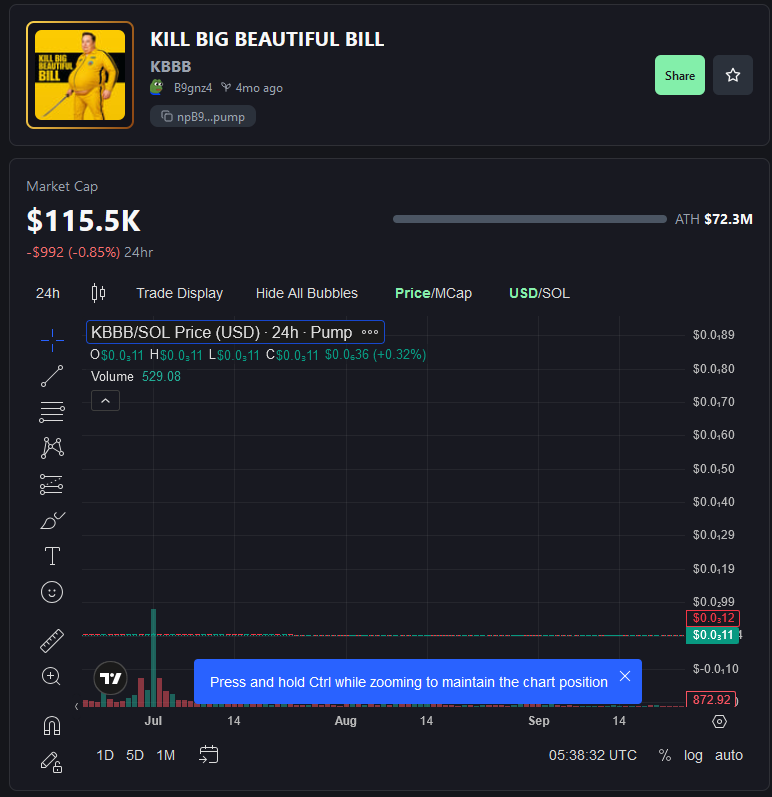Open the emoji icons tool

pyautogui.click(x=52, y=592)
